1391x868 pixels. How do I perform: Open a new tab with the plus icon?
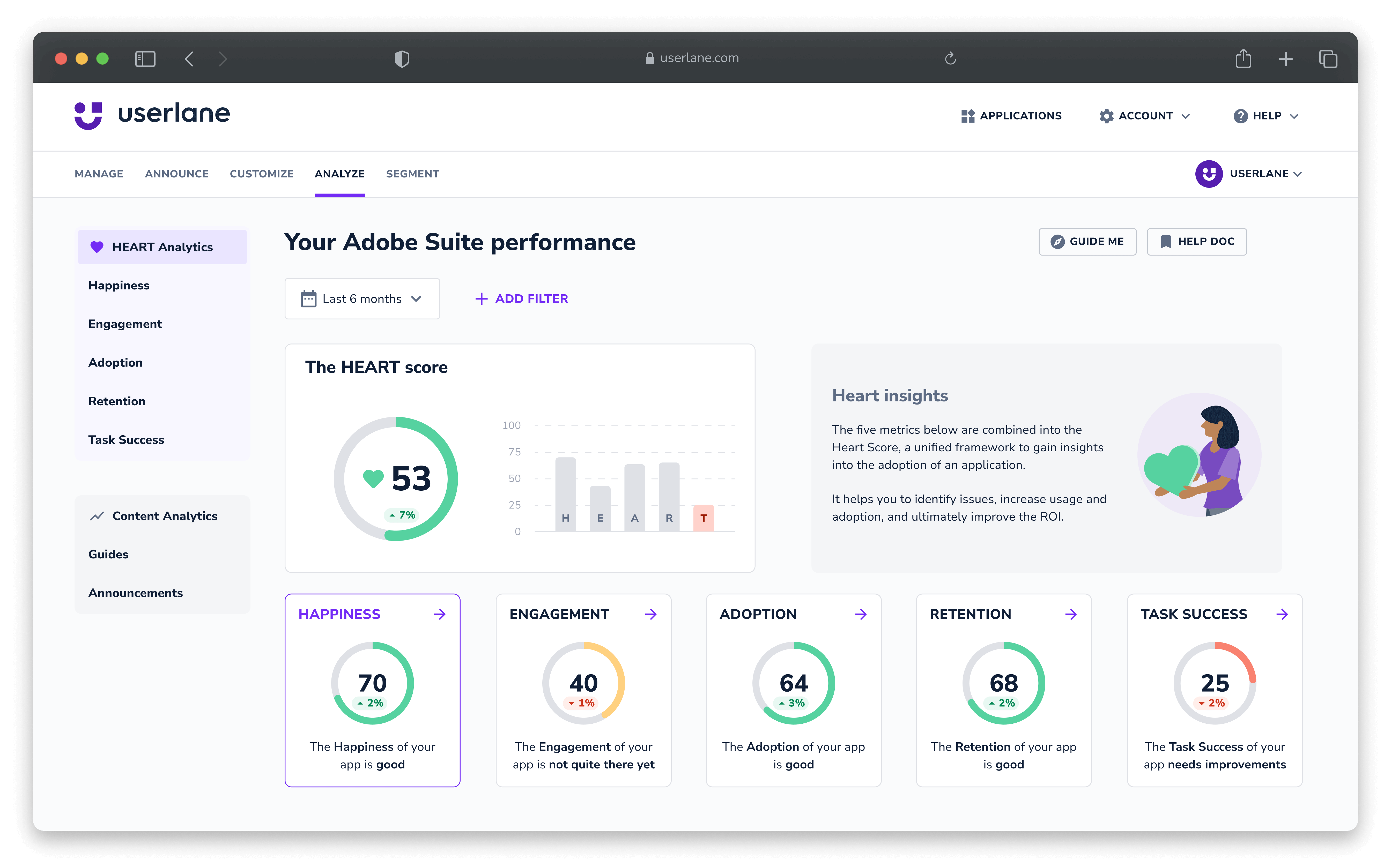coord(1286,58)
